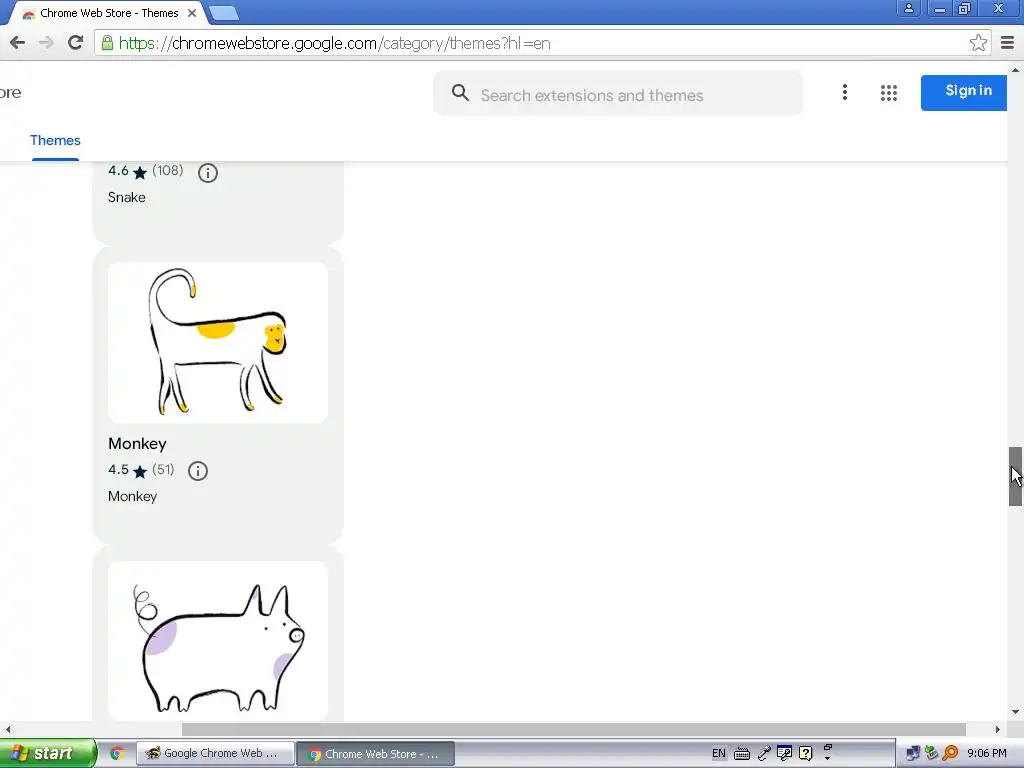Focus the Search extensions and themes field
The width and height of the screenshot is (1024, 768).
(618, 94)
